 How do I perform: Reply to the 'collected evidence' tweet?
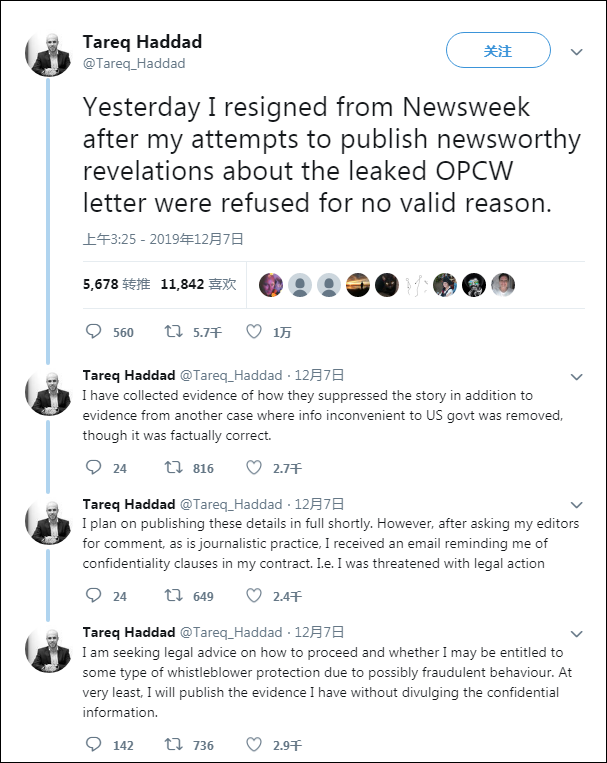click(94, 467)
